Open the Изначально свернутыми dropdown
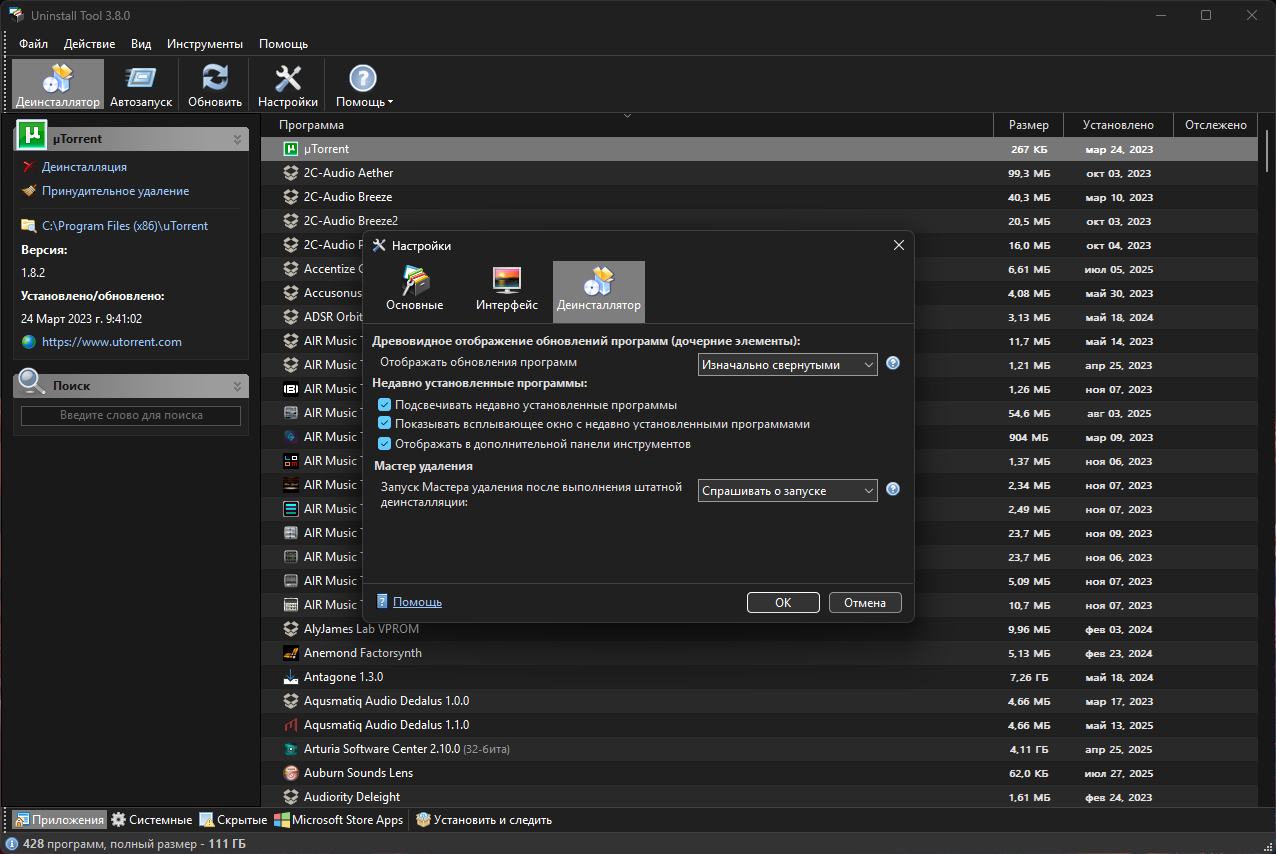 click(787, 365)
